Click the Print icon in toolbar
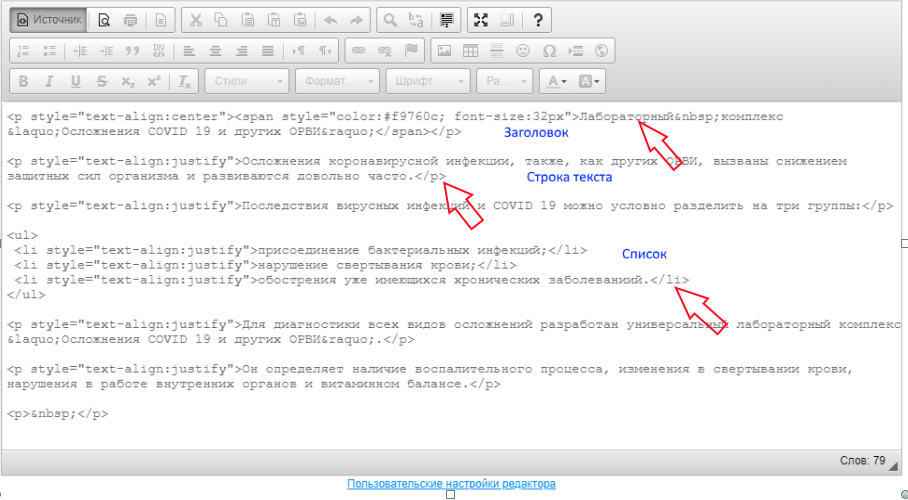Image resolution: width=908 pixels, height=500 pixels. 131,20
